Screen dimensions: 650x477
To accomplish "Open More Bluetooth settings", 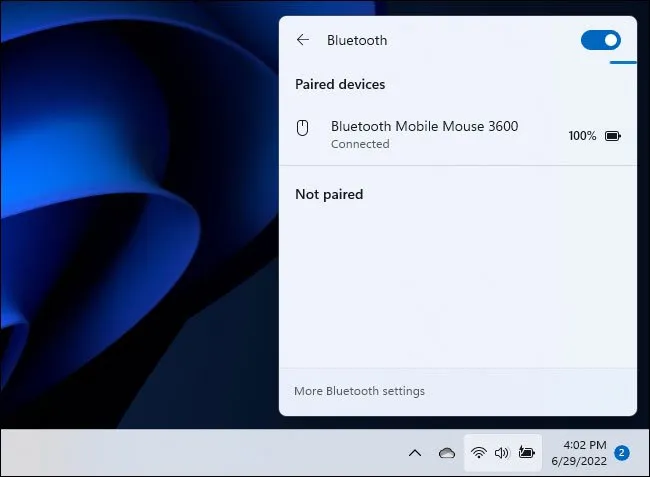I will coord(359,391).
